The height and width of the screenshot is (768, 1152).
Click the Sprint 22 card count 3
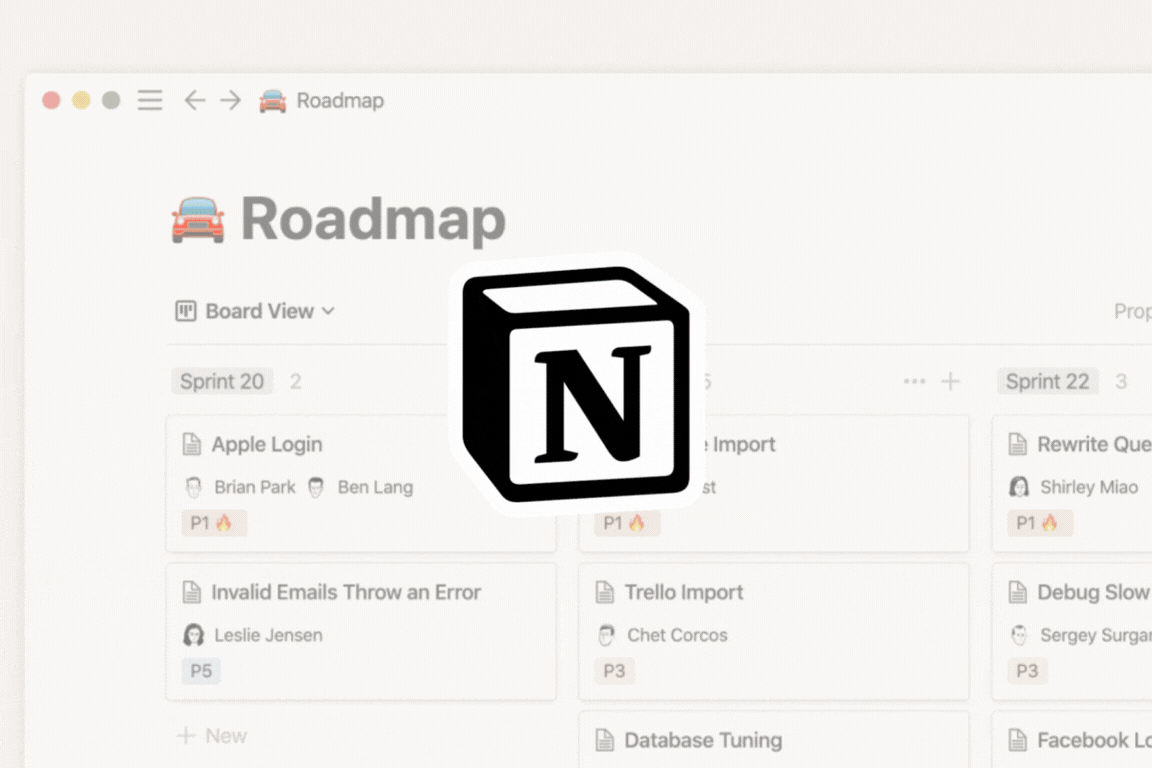tap(1121, 381)
